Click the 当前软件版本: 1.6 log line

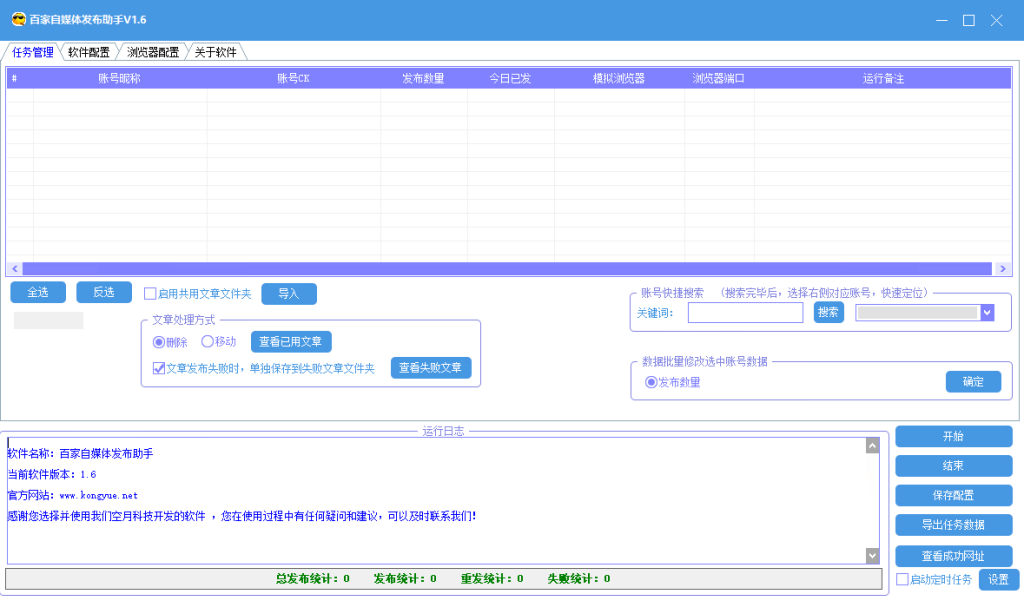pyautogui.click(x=52, y=475)
